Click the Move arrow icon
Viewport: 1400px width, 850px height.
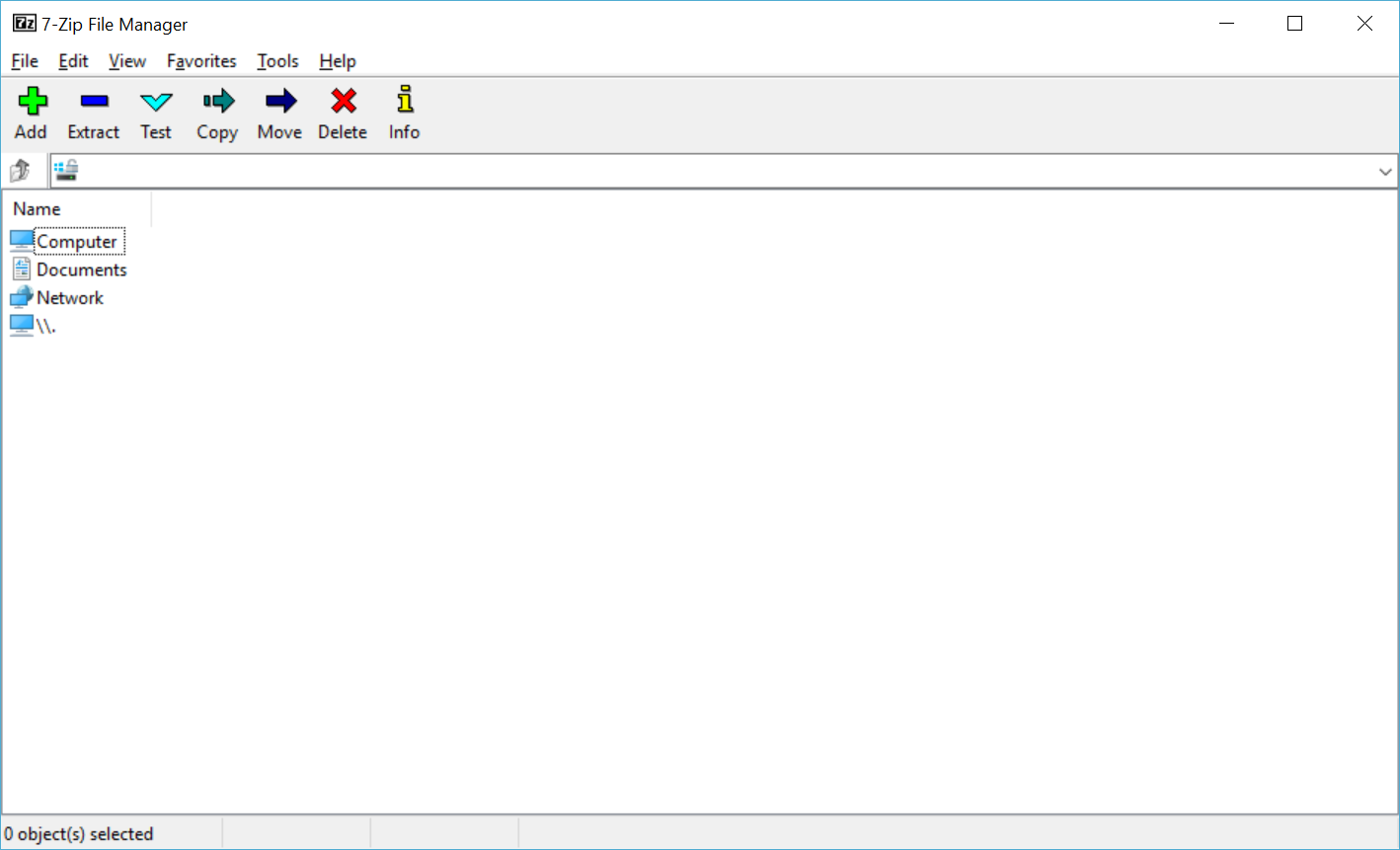click(280, 101)
